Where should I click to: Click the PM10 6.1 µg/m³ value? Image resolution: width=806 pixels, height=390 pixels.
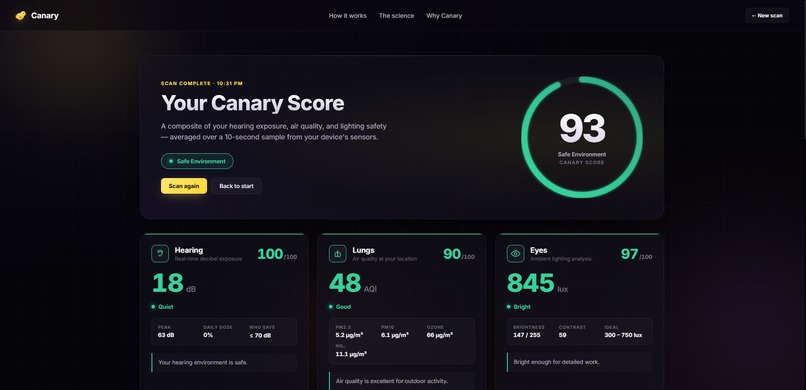click(x=395, y=335)
